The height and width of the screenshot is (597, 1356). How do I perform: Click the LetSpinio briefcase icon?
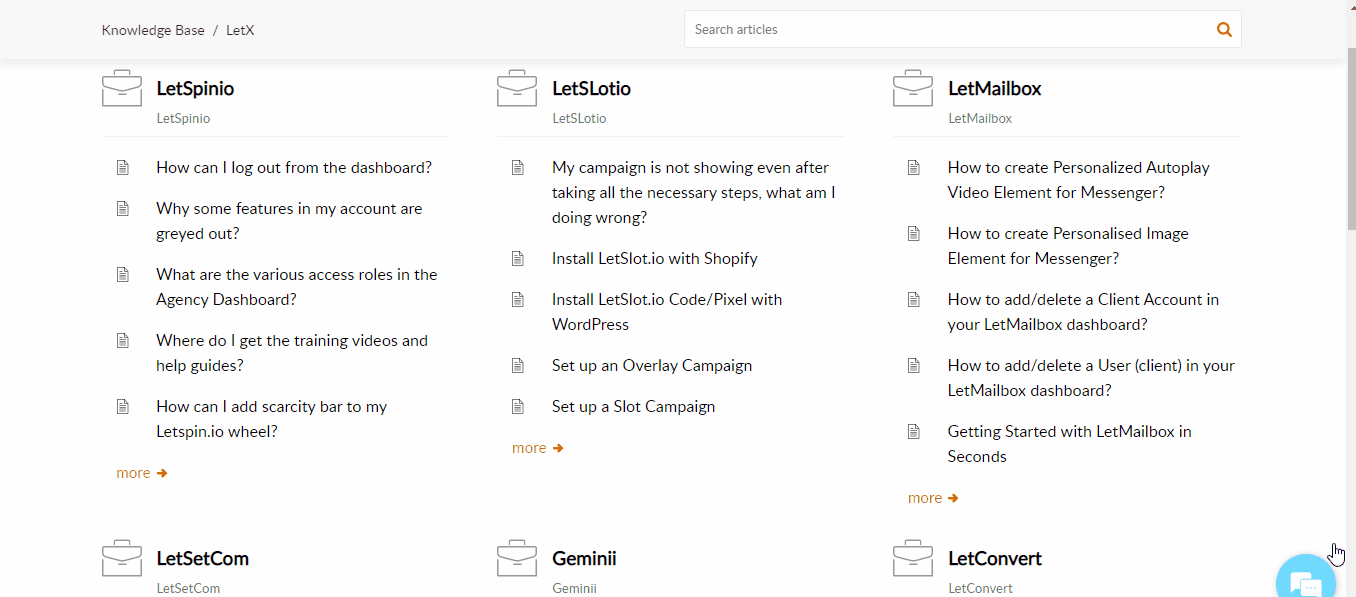tap(122, 89)
